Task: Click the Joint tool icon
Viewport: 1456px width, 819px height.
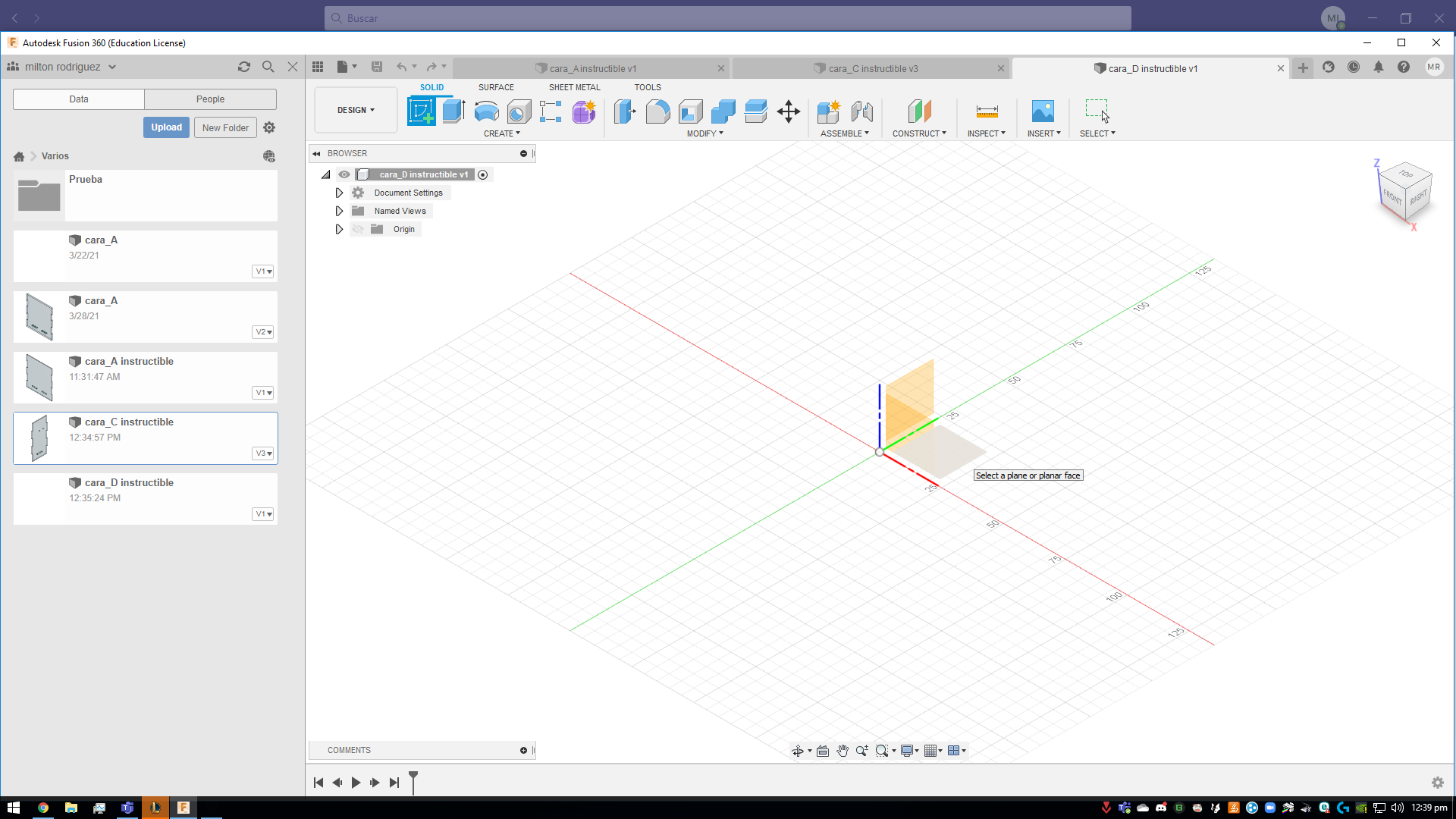Action: point(861,111)
